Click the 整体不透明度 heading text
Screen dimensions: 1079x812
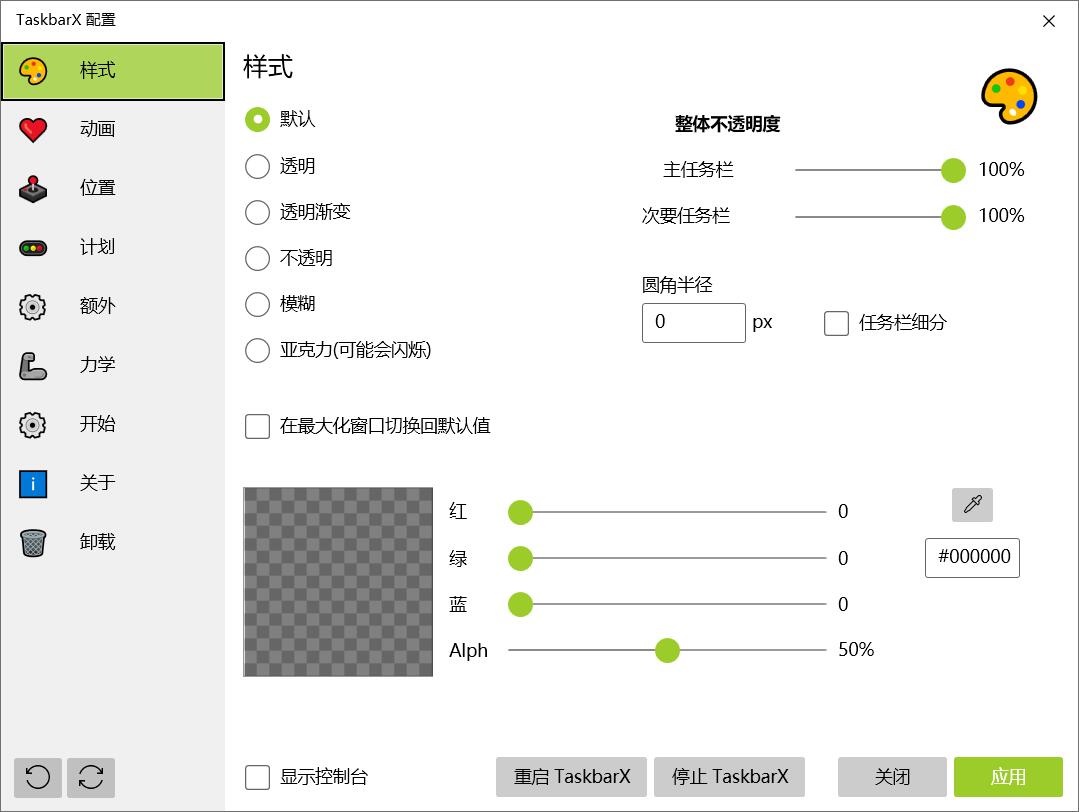pyautogui.click(x=727, y=124)
